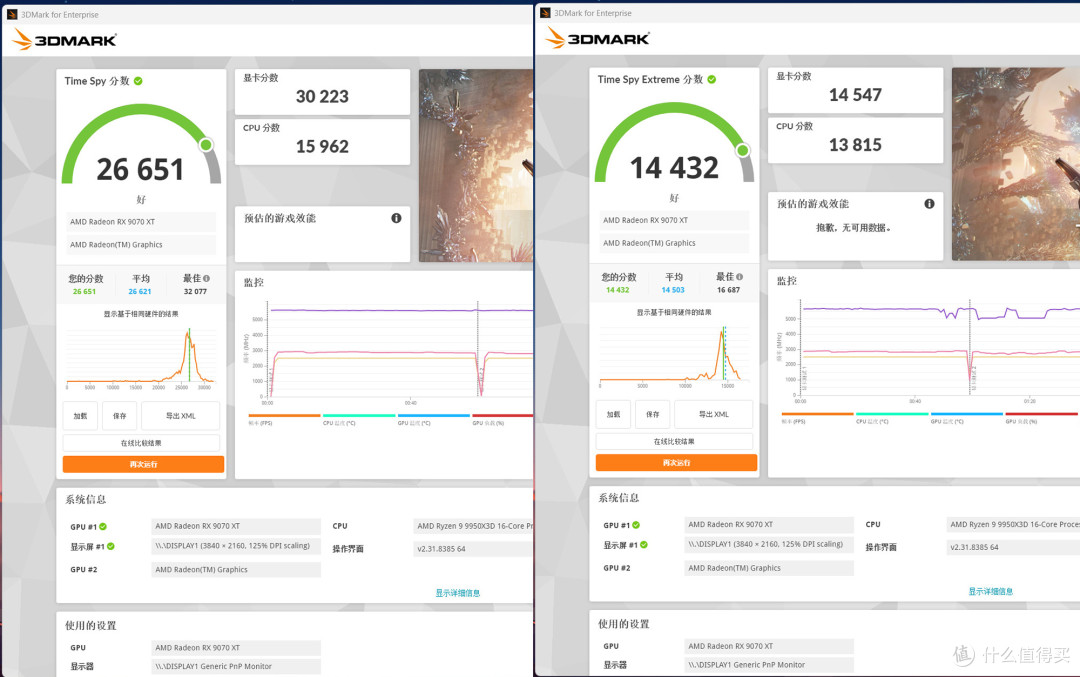Toggle blue GPU 温度 legend in Time Spy Extreme monitor
1080x677 pixels.
click(966, 418)
